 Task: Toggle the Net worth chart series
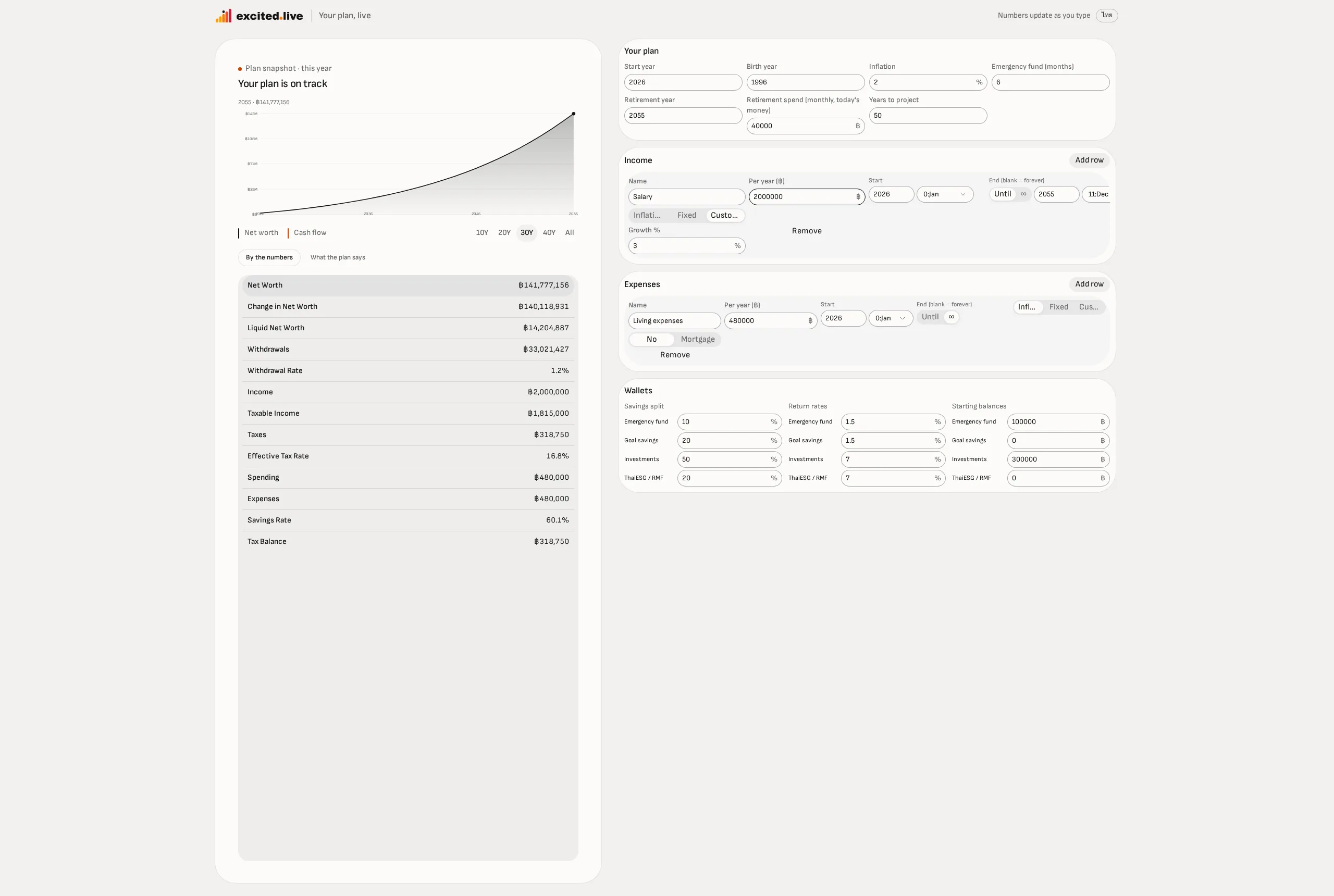click(x=258, y=232)
